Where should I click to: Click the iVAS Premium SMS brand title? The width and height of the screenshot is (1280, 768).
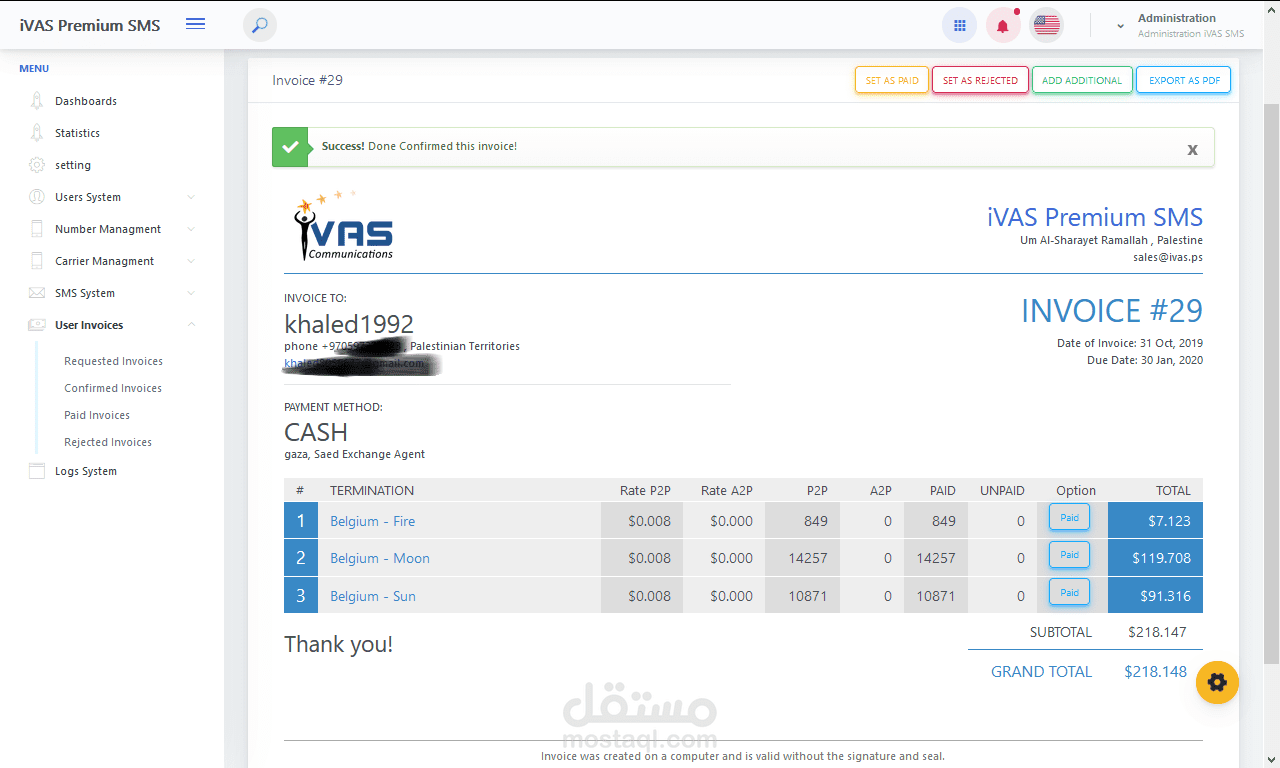(x=90, y=25)
